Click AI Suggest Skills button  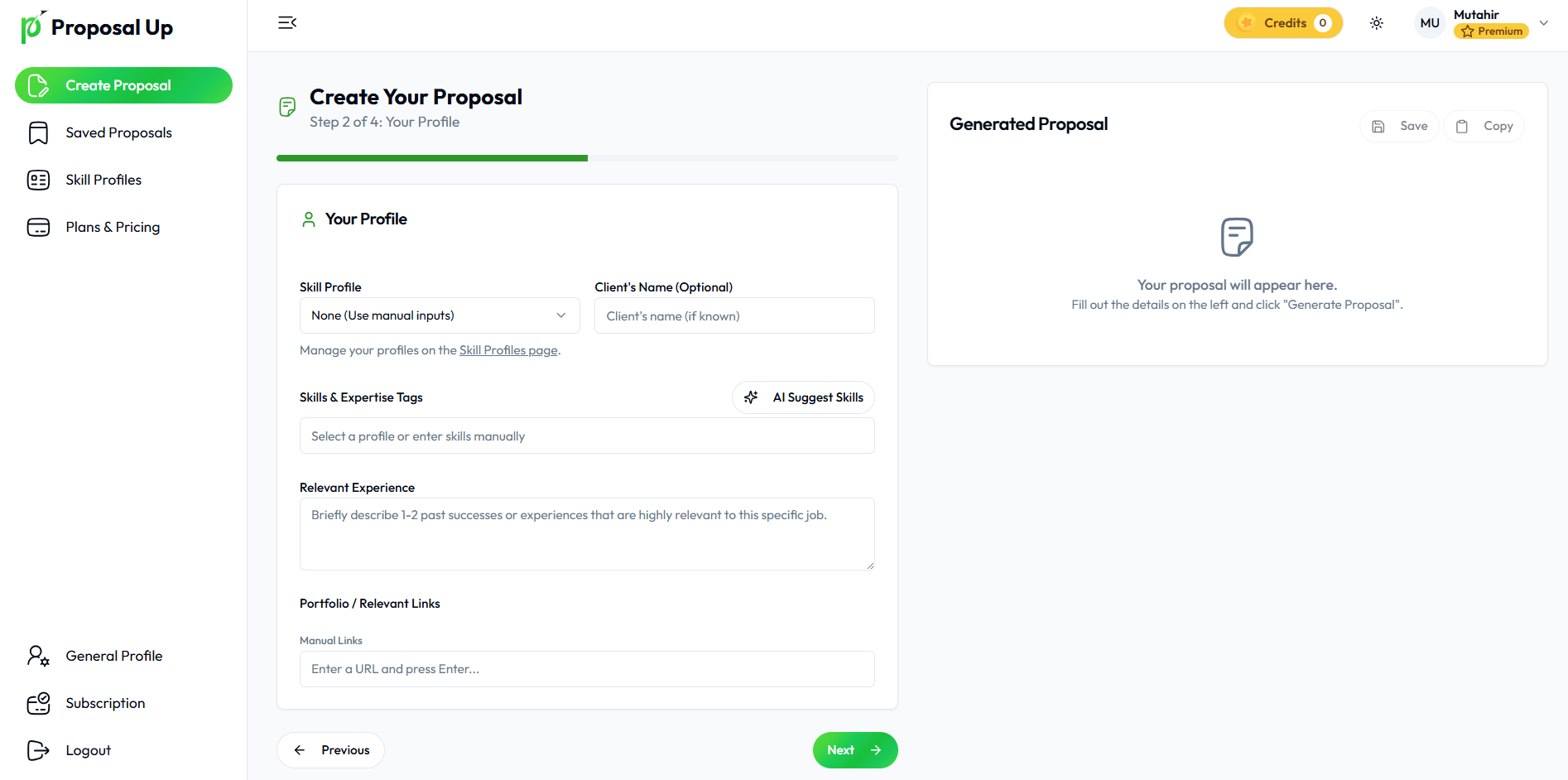pos(803,397)
